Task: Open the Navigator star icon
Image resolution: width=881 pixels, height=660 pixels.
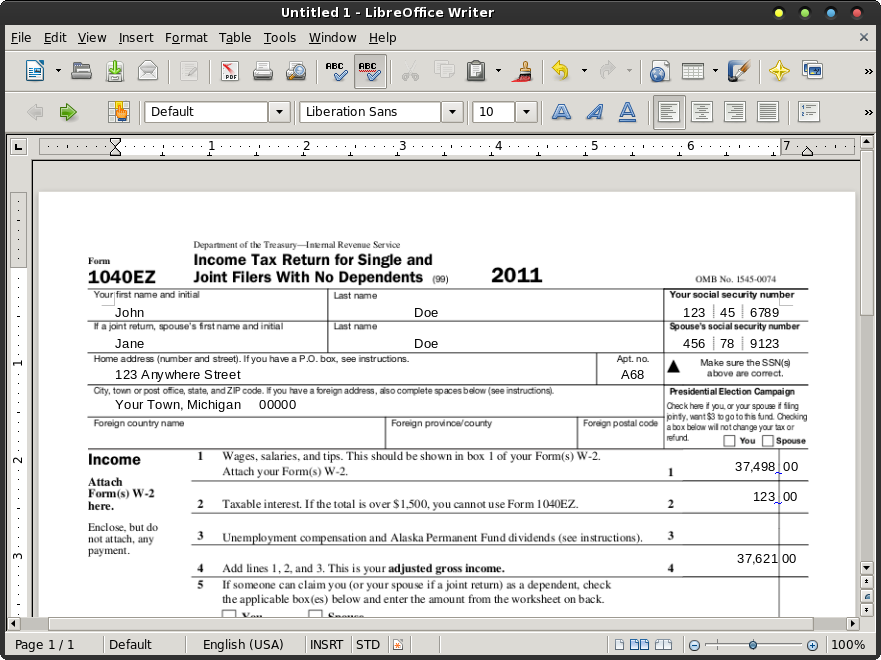Action: coord(779,71)
